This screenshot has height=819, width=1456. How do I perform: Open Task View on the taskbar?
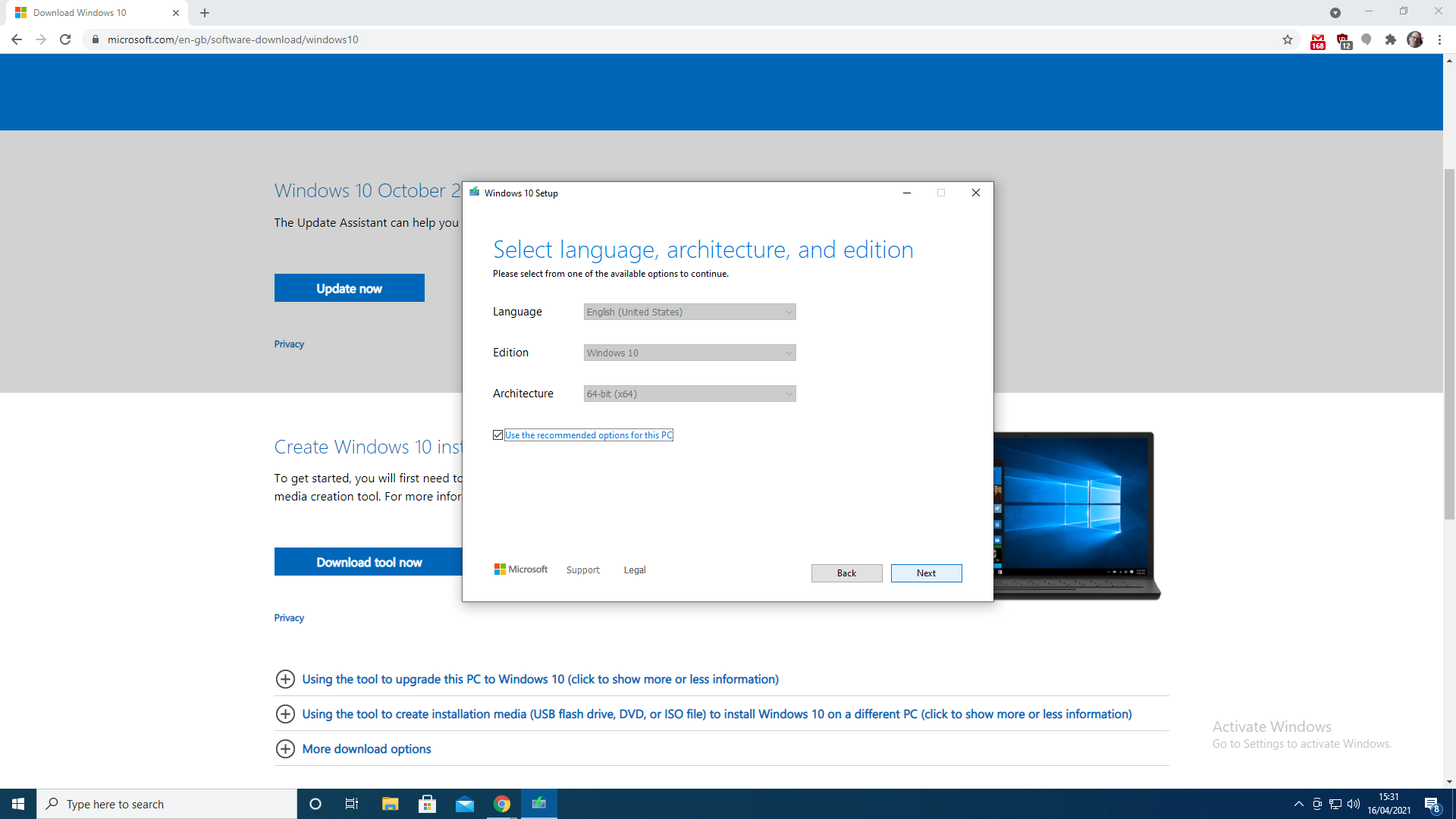coord(352,804)
